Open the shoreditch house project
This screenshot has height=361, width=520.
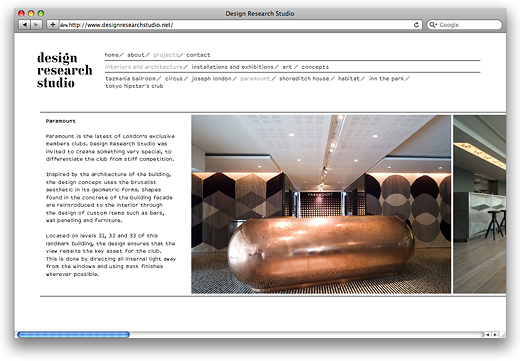(x=304, y=79)
